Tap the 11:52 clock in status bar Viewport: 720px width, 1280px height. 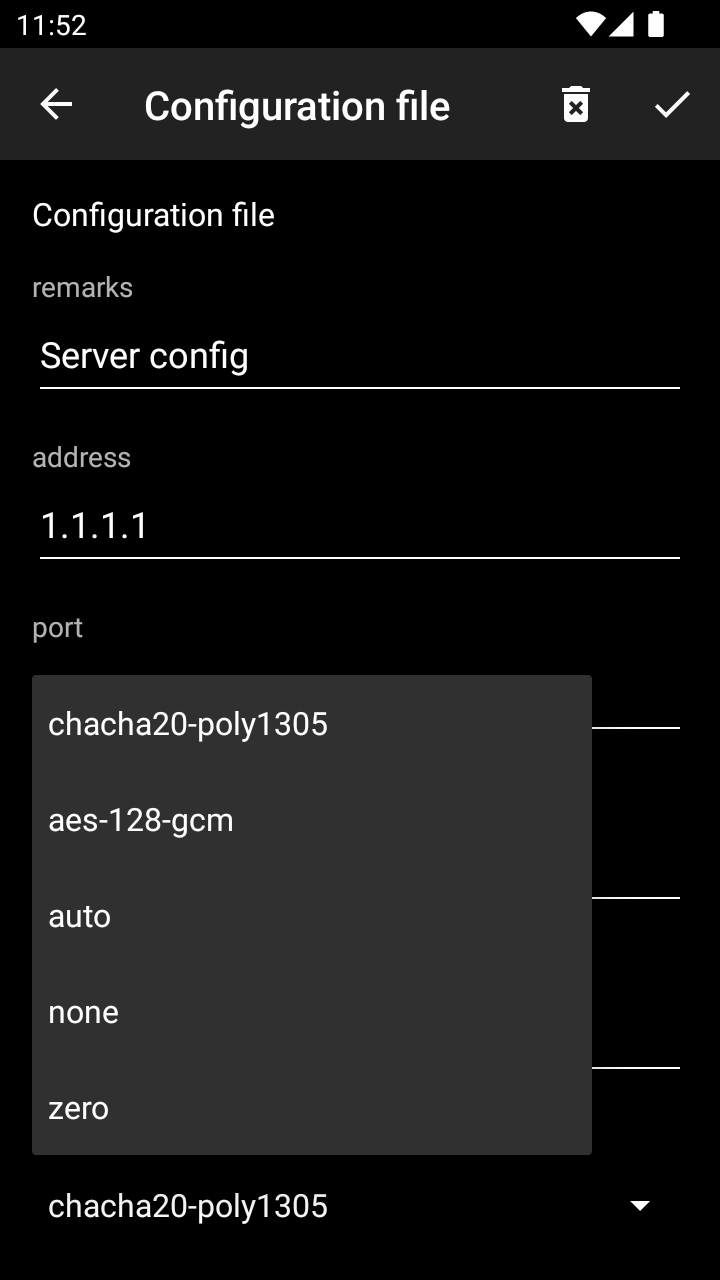tap(52, 25)
